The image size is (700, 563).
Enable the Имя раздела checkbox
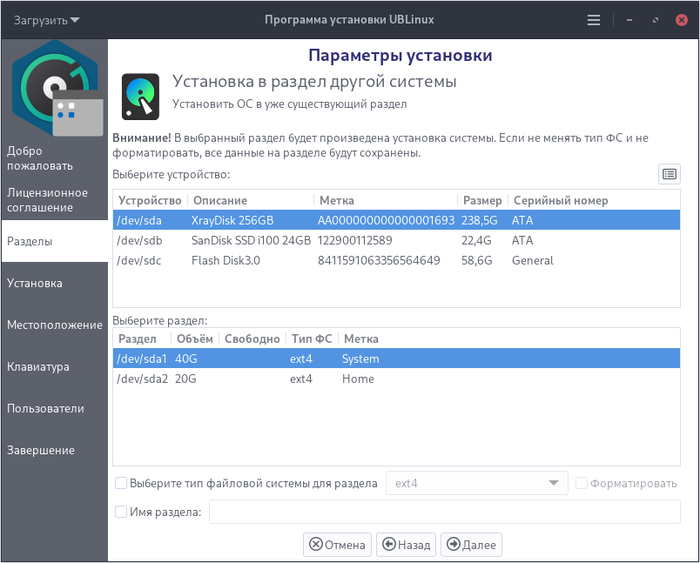tap(121, 512)
